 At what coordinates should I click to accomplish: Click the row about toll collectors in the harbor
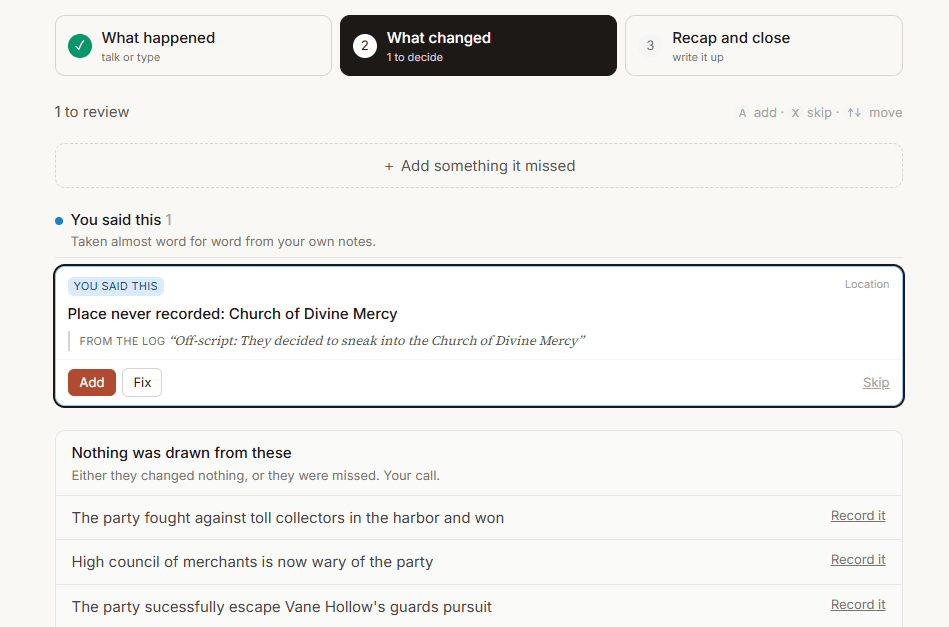(x=479, y=518)
